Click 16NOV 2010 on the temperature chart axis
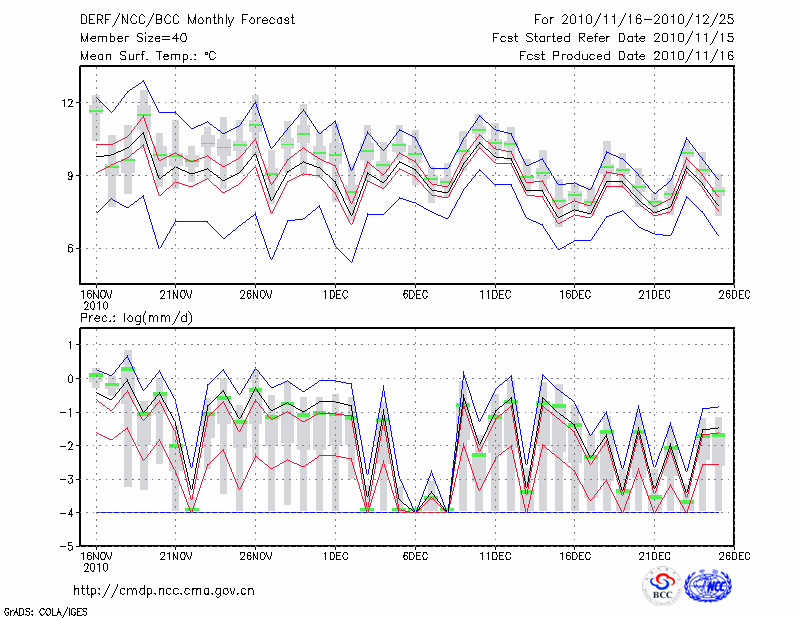The height and width of the screenshot is (618, 800). [x=96, y=300]
